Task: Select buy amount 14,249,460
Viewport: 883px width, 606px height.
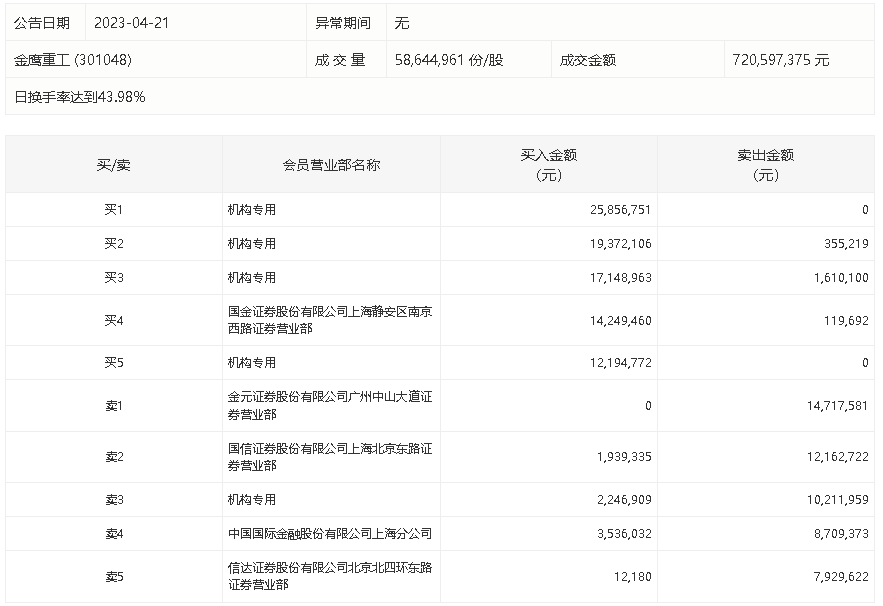Action: pyautogui.click(x=621, y=320)
